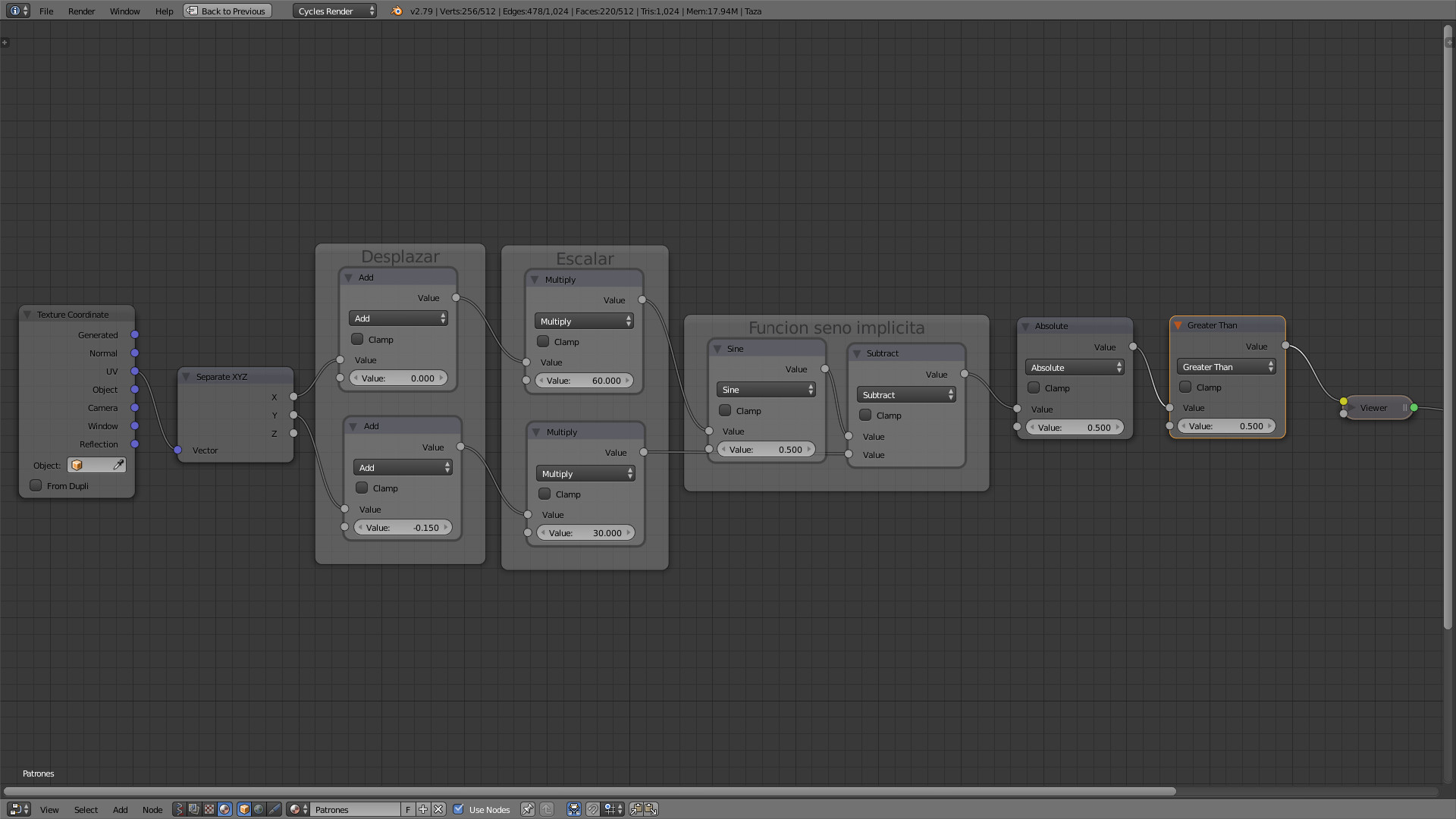Screen dimensions: 1456x819
Task: Open the Window menu
Action: (124, 11)
